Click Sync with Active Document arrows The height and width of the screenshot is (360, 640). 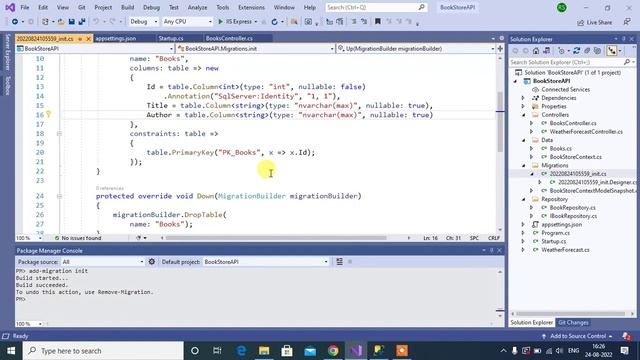coord(576,51)
